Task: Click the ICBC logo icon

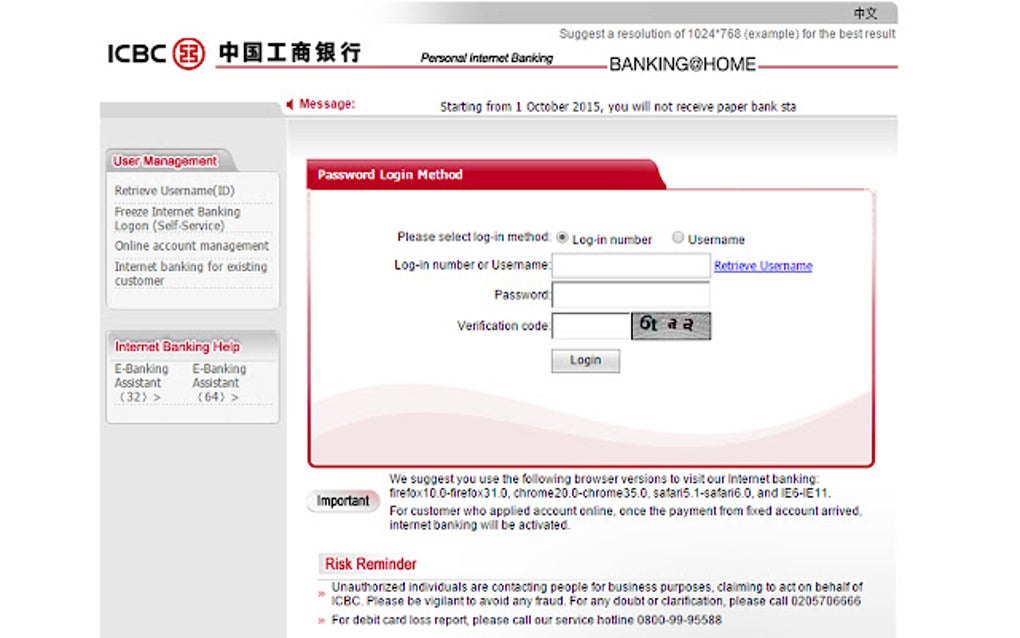Action: click(x=188, y=54)
